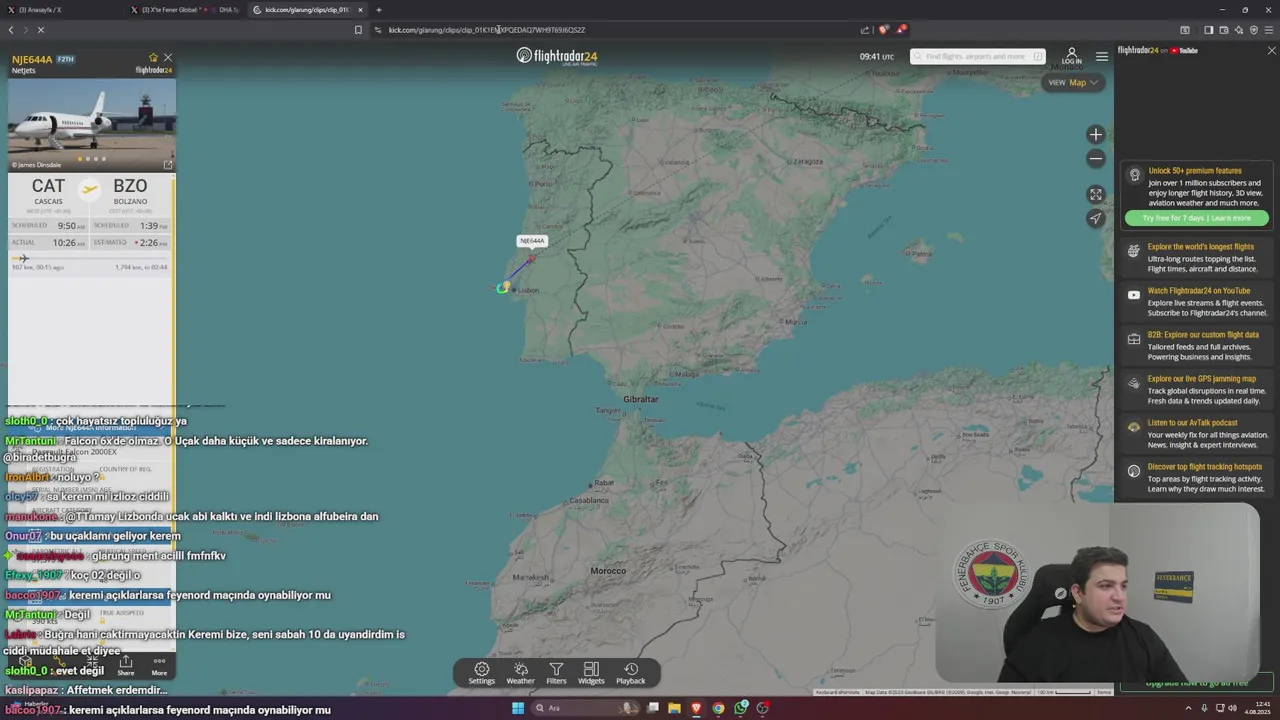Open Chrome from the taskbar
Image resolution: width=1280 pixels, height=720 pixels.
[x=718, y=708]
